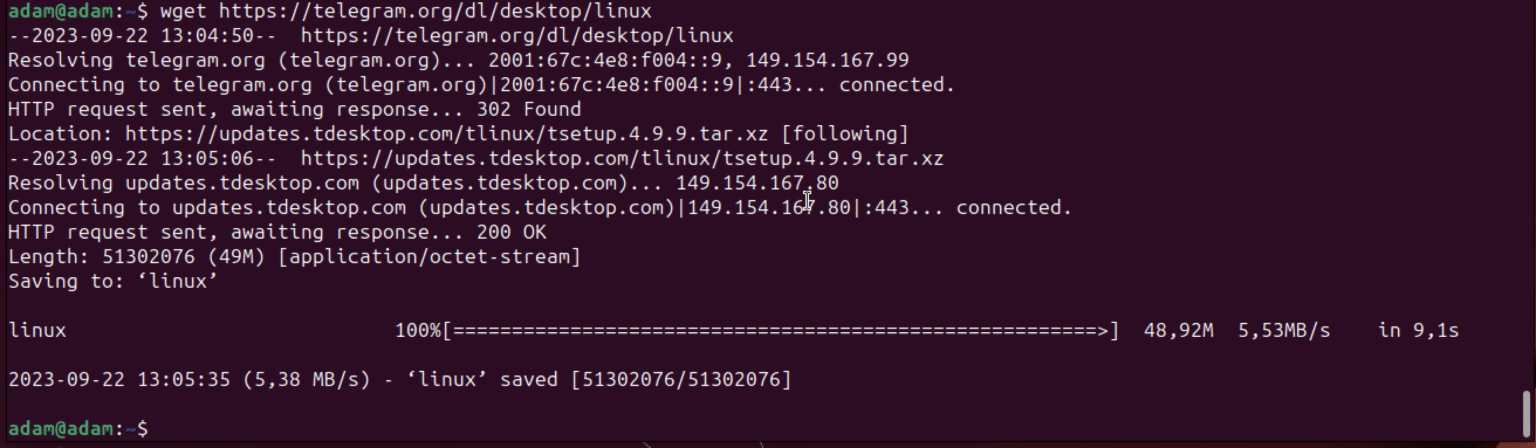Click the "in 9,1s" elapsed time
The image size is (1536, 448).
(x=1418, y=330)
